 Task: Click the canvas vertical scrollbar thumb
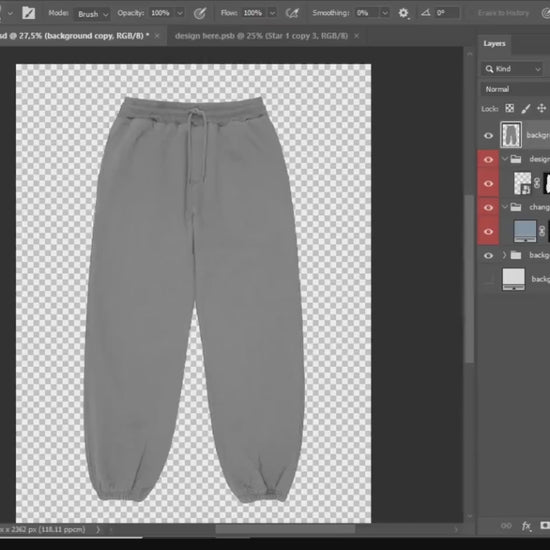(x=469, y=279)
